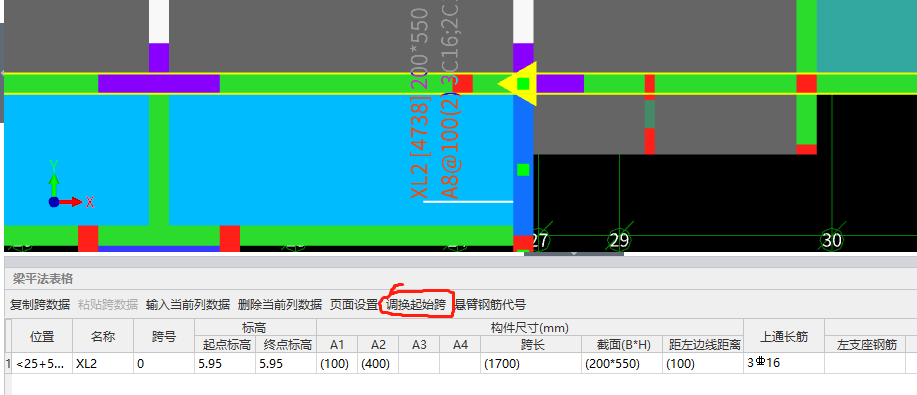Click axis grid bubble 30

point(832,239)
